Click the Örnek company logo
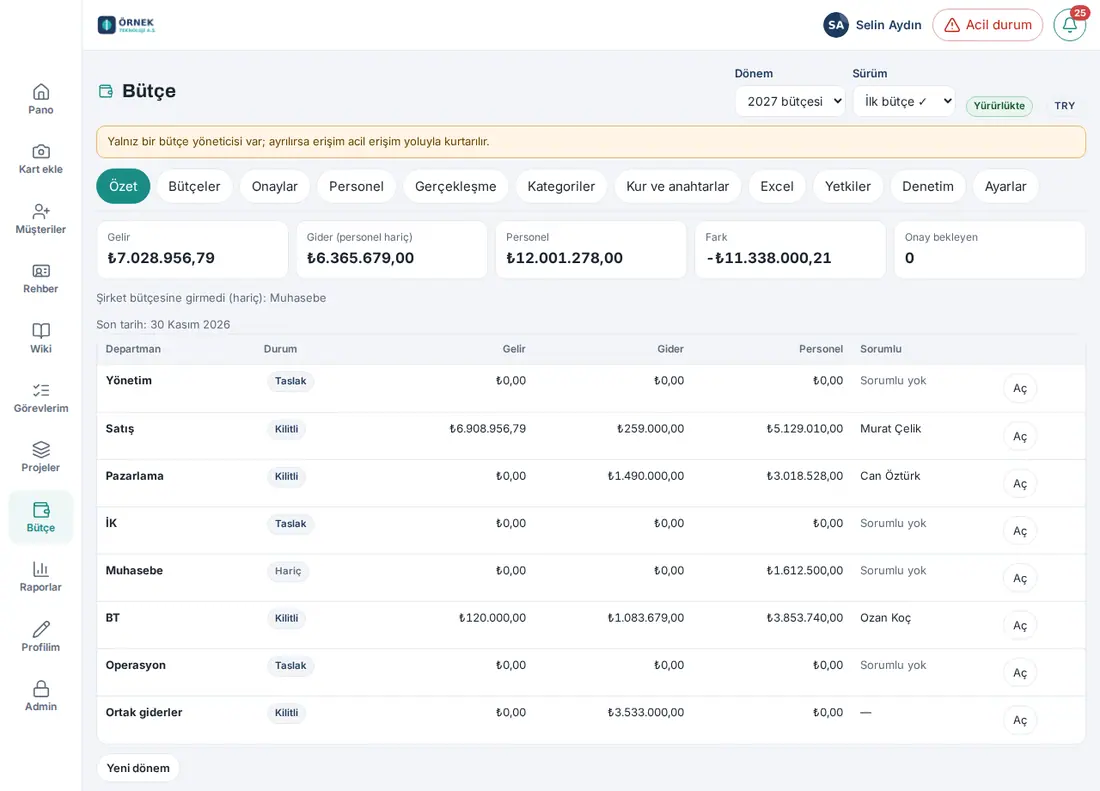This screenshot has height=791, width=1100. 126,25
